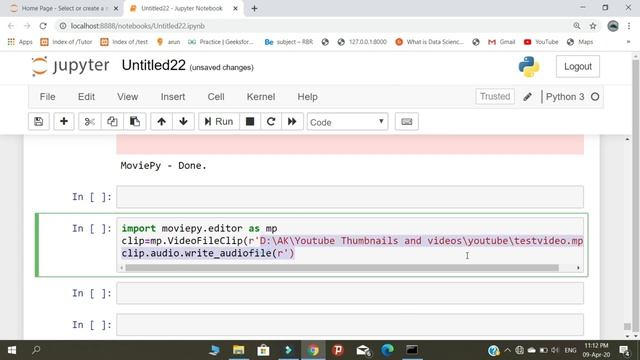The height and width of the screenshot is (360, 640).
Task: Open Microsoft Edge from the taskbar
Action: (x=387, y=350)
